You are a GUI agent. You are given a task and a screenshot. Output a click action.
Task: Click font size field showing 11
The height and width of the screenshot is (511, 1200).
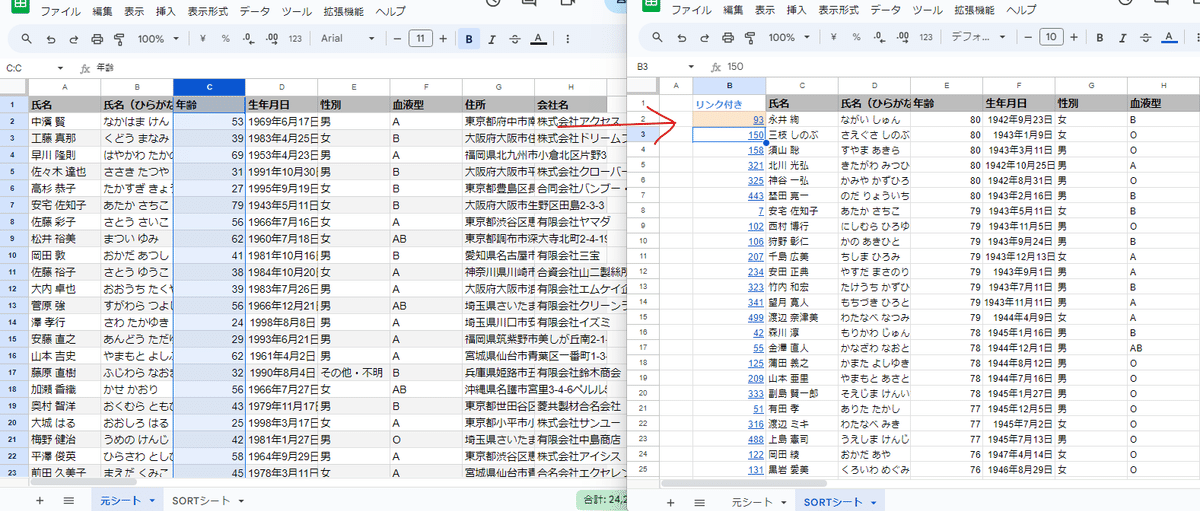(x=422, y=39)
